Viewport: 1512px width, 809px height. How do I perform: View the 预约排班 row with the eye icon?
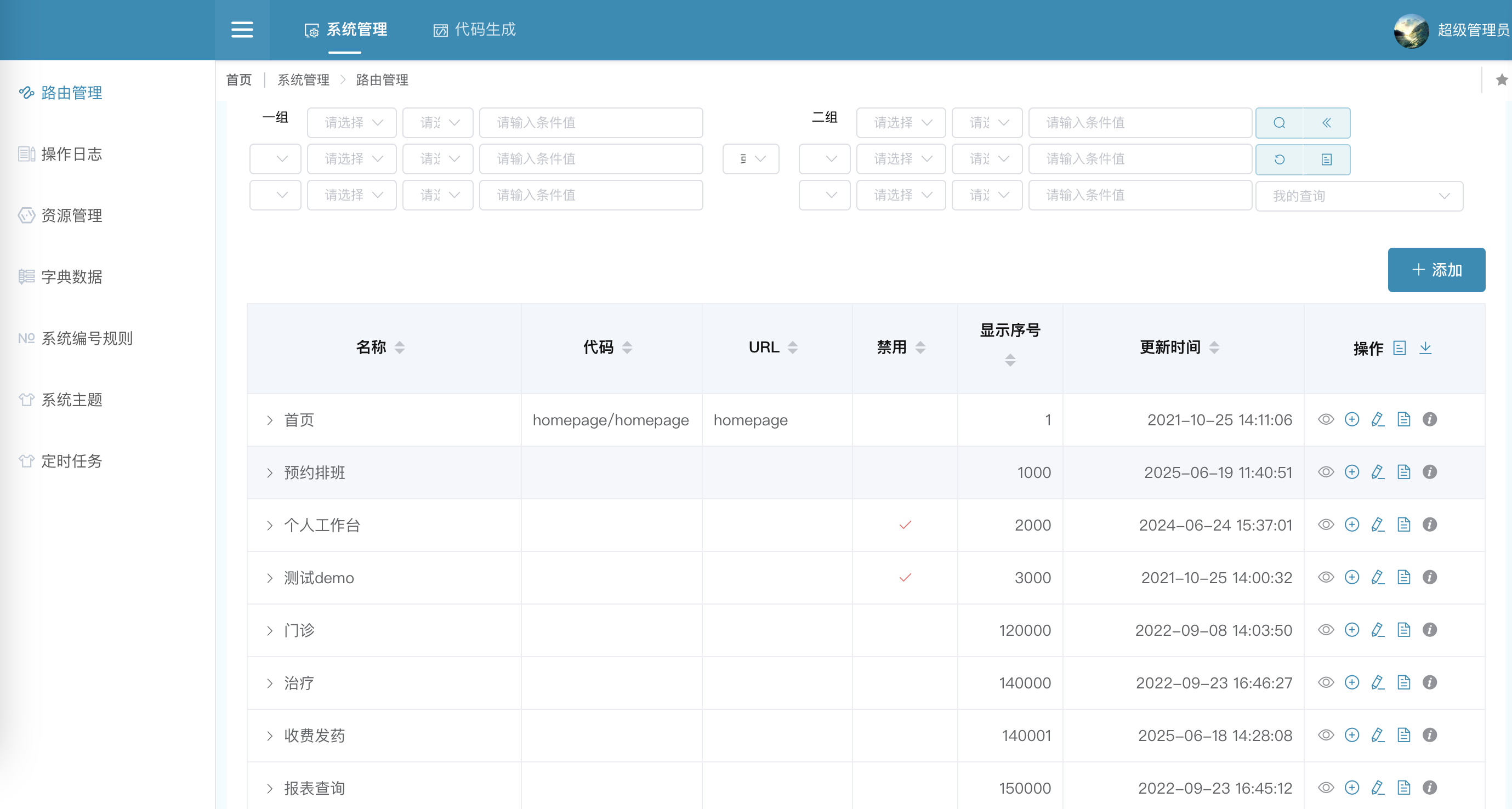[x=1326, y=472]
